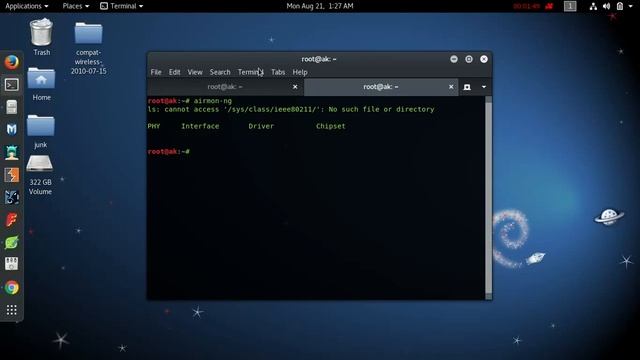Click the airmon-ng command text
The width and height of the screenshot is (640, 360).
tap(213, 101)
